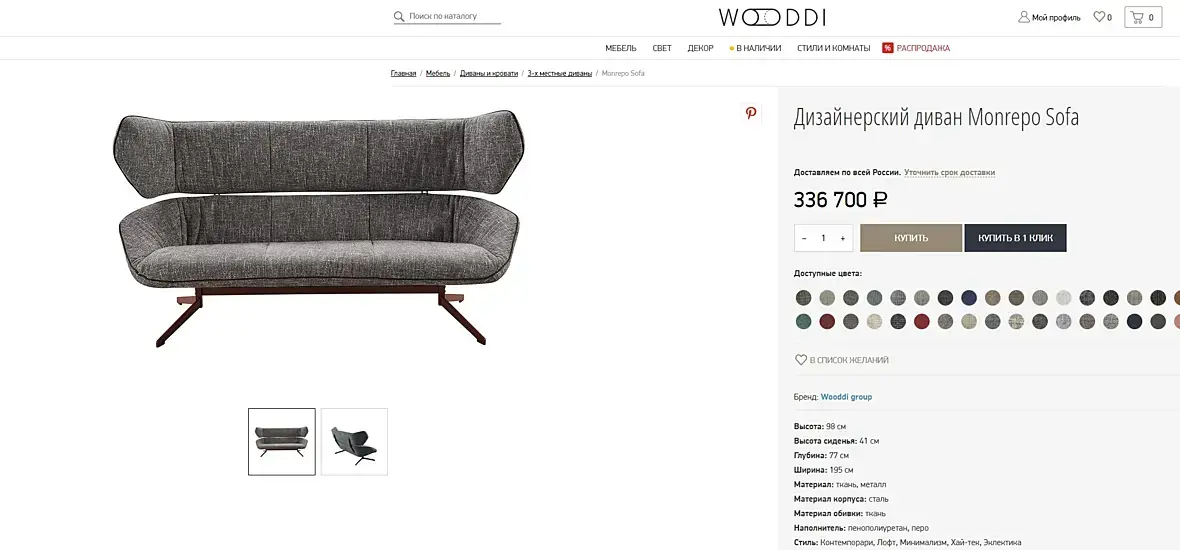This screenshot has height=550, width=1180.
Task: Open the Свет menu item
Action: tap(661, 48)
